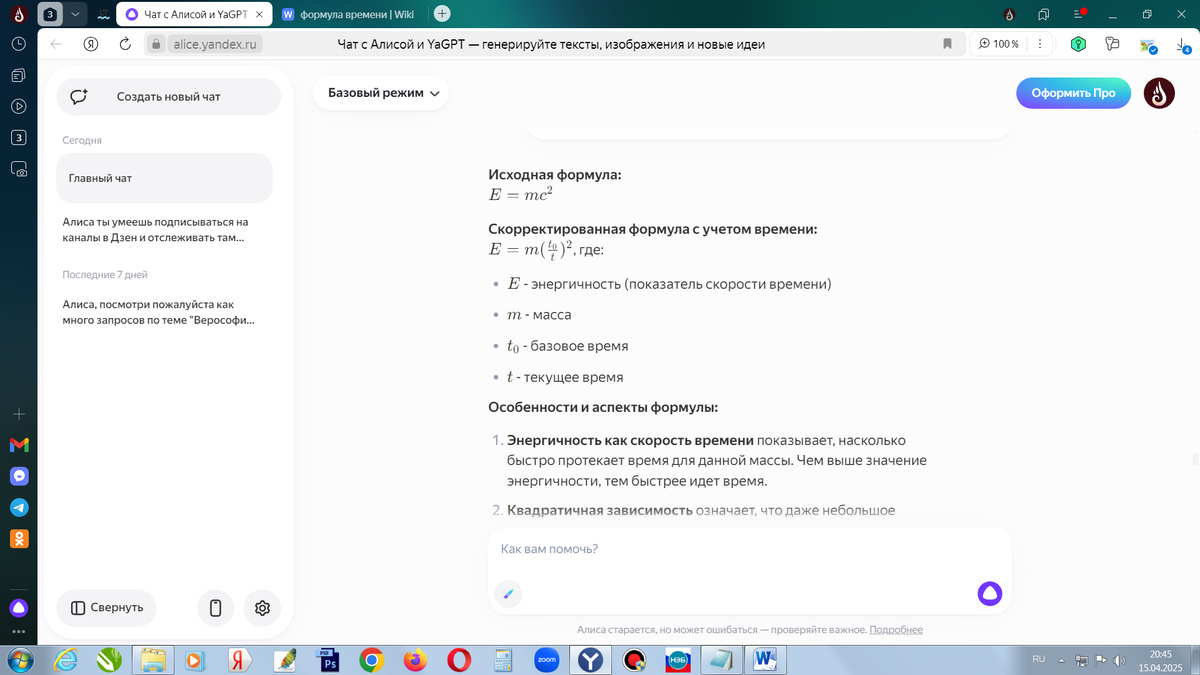Open chat settings via the gear icon

(262, 608)
